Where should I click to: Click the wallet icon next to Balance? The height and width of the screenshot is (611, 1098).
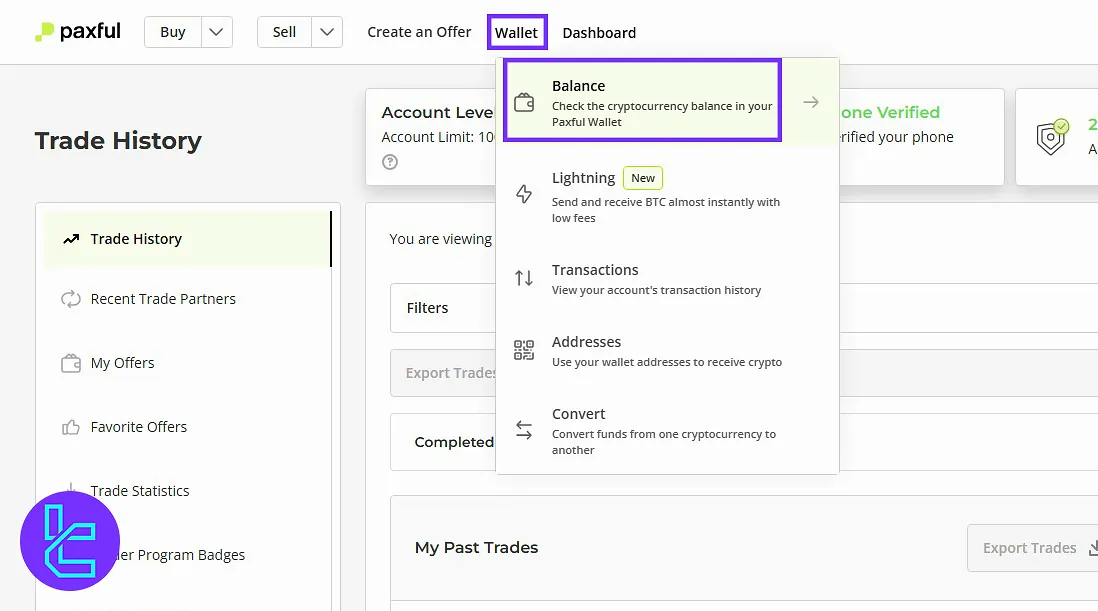pyautogui.click(x=524, y=102)
